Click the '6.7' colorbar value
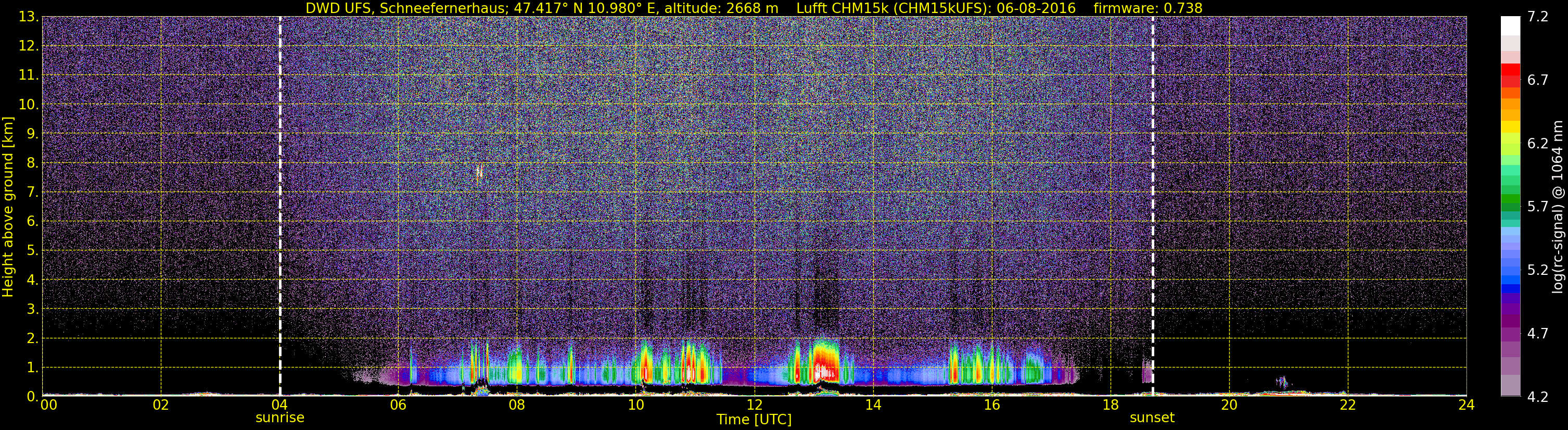 click(x=1538, y=80)
